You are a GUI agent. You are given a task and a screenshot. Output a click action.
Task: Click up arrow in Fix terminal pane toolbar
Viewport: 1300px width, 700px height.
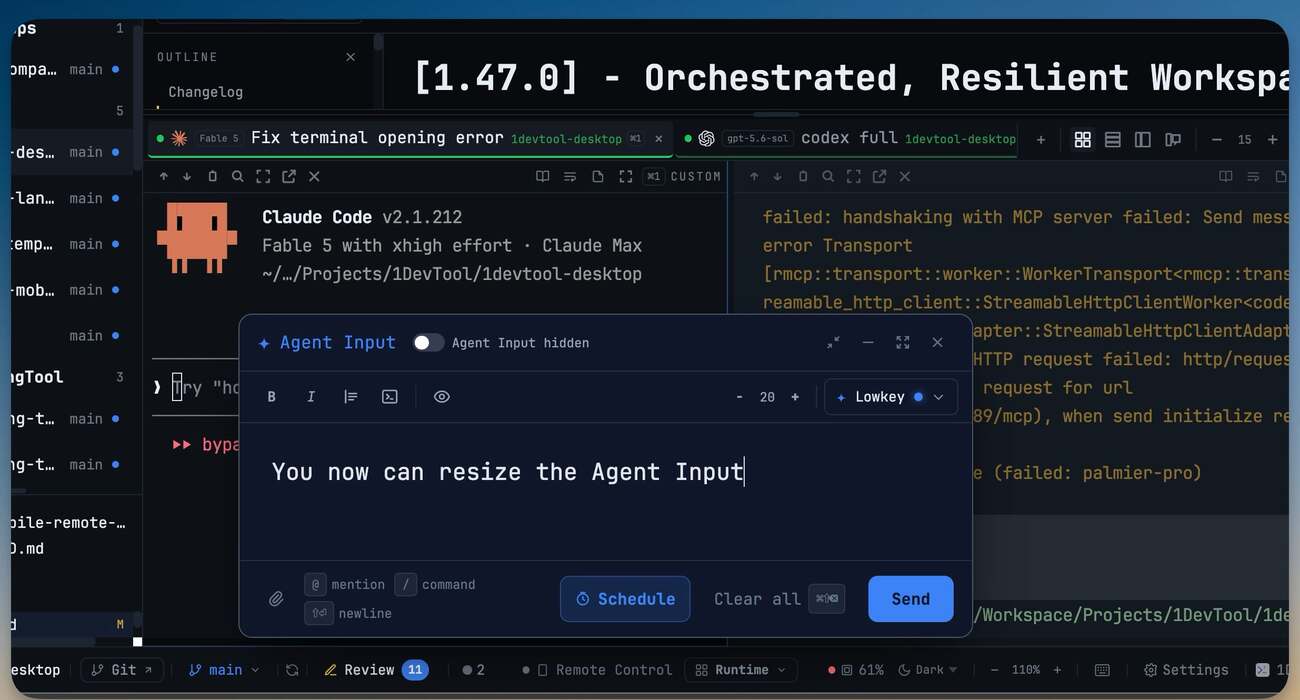[x=164, y=176]
